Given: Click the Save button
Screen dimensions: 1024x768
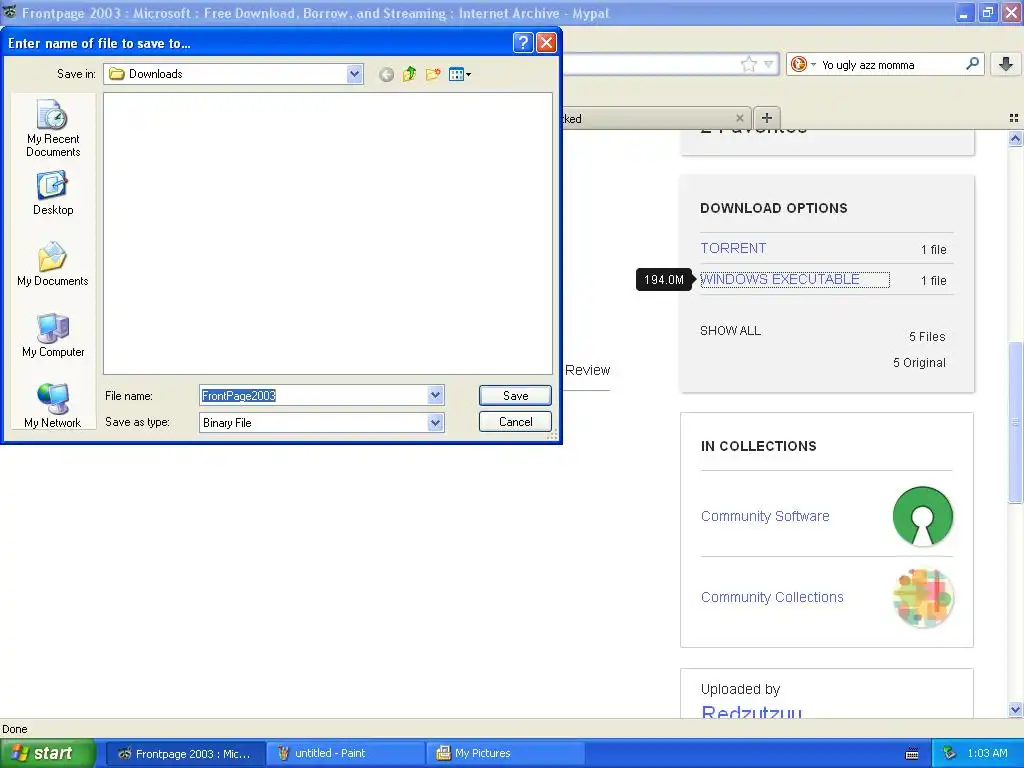Looking at the screenshot, I should (515, 395).
